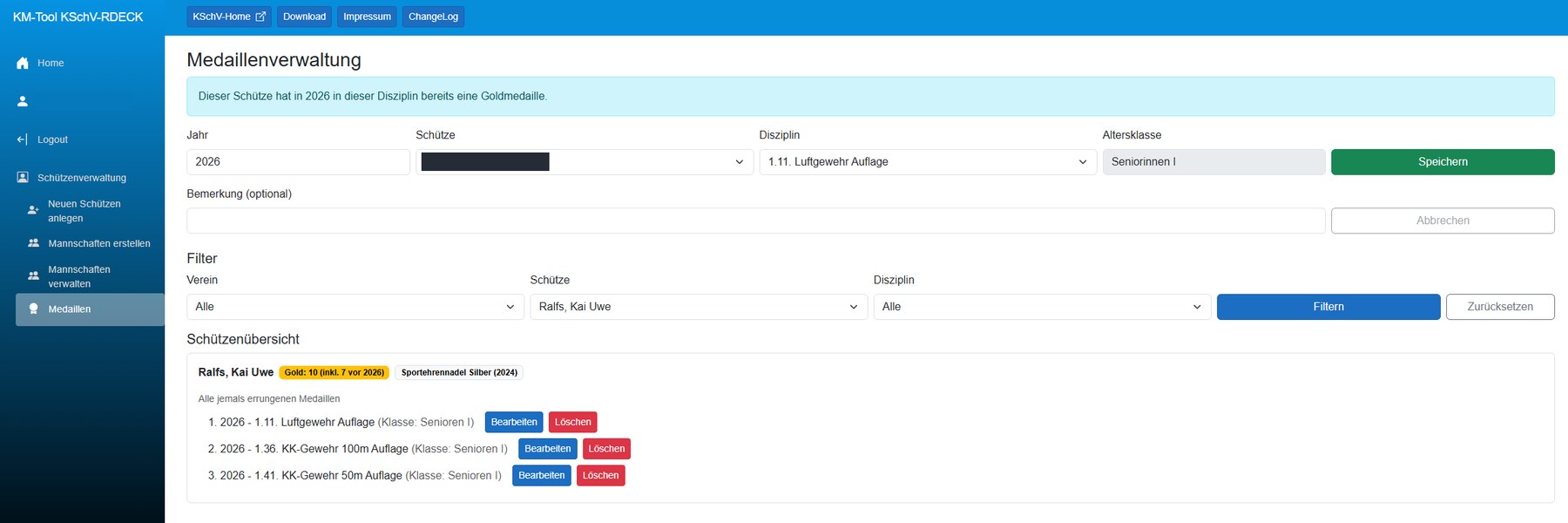Click the KM-Tool KSchV-RDECK title
Image resolution: width=1568 pixels, height=523 pixels.
[x=78, y=17]
